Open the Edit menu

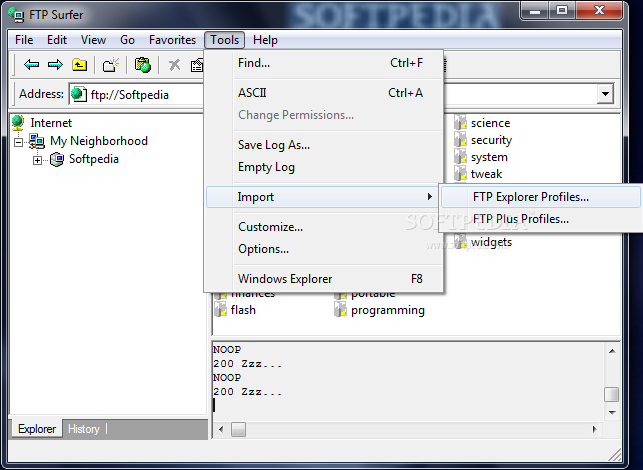coord(57,40)
